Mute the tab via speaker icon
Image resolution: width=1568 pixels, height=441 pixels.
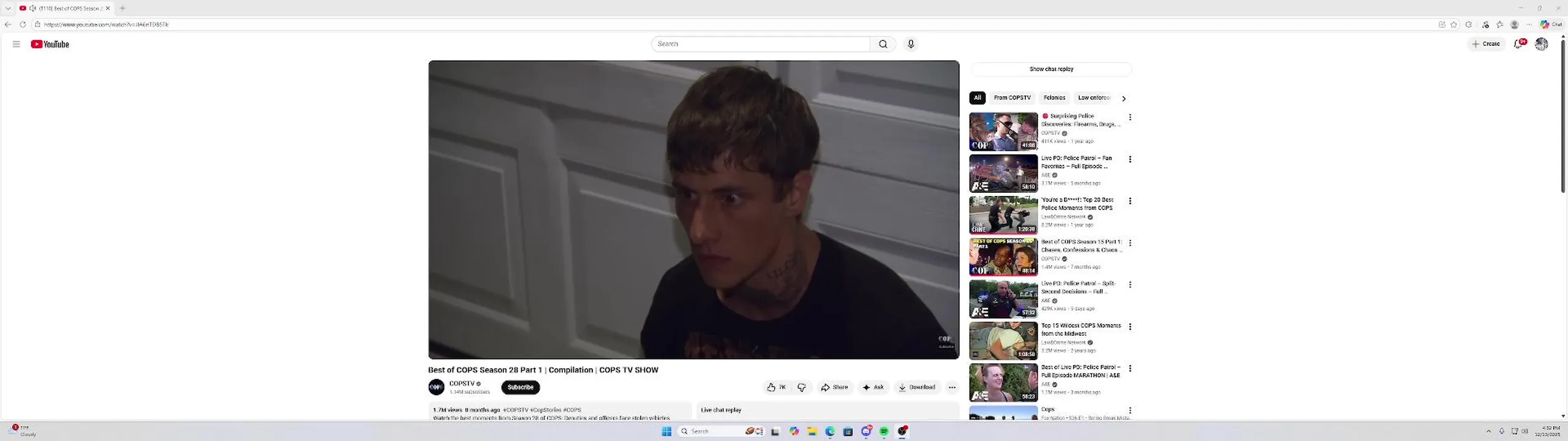tap(32, 8)
